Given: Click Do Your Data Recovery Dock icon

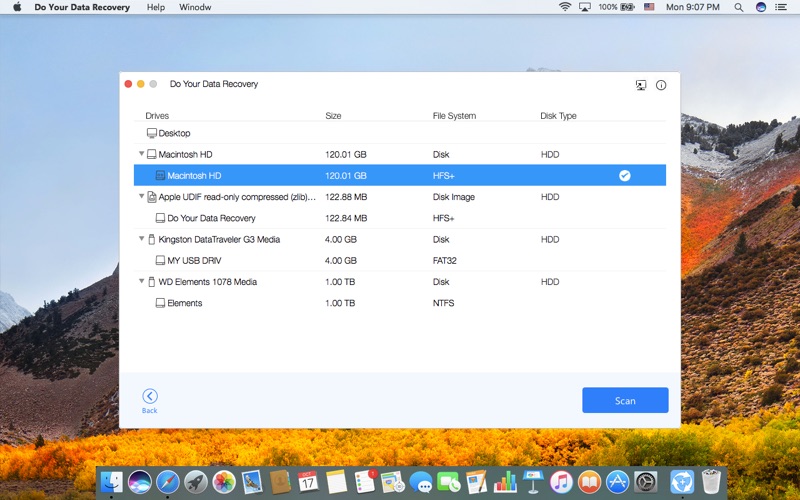Looking at the screenshot, I should click(x=682, y=482).
